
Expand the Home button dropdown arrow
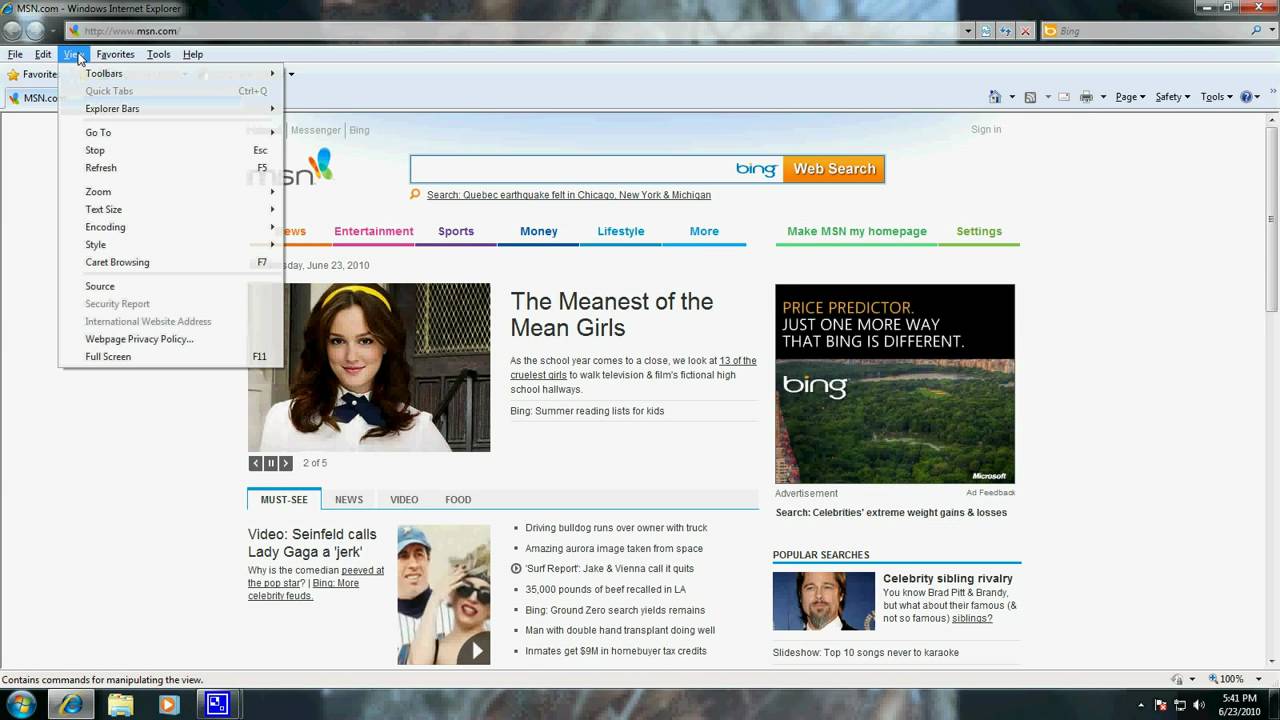click(x=1012, y=97)
